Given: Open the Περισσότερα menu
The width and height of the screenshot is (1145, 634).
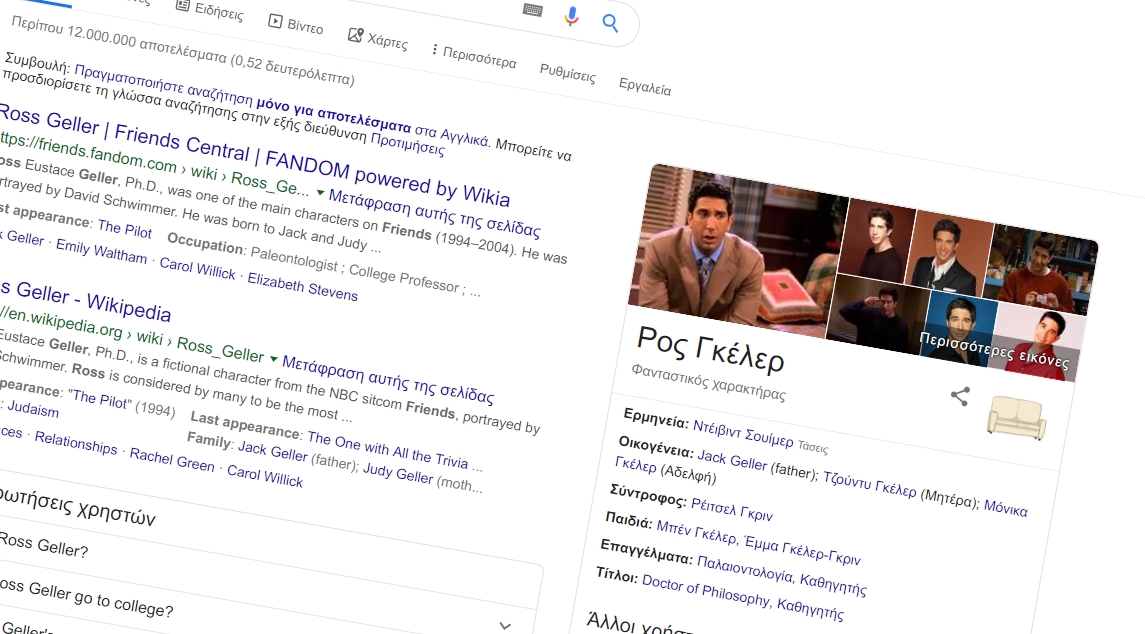Looking at the screenshot, I should 473,56.
